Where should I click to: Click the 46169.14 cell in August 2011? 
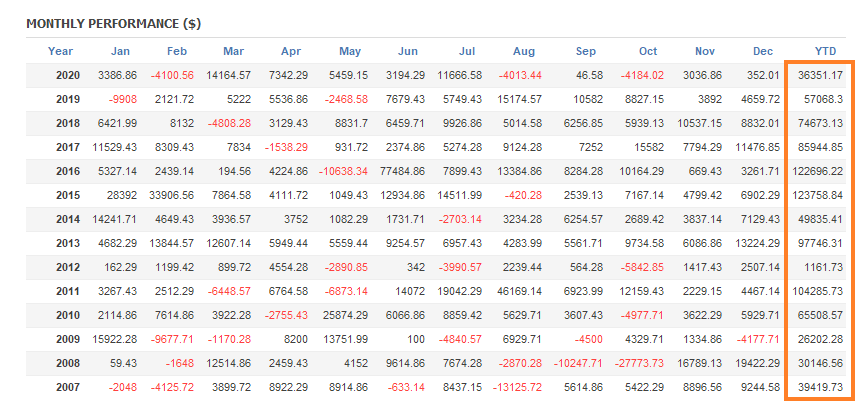518,291
